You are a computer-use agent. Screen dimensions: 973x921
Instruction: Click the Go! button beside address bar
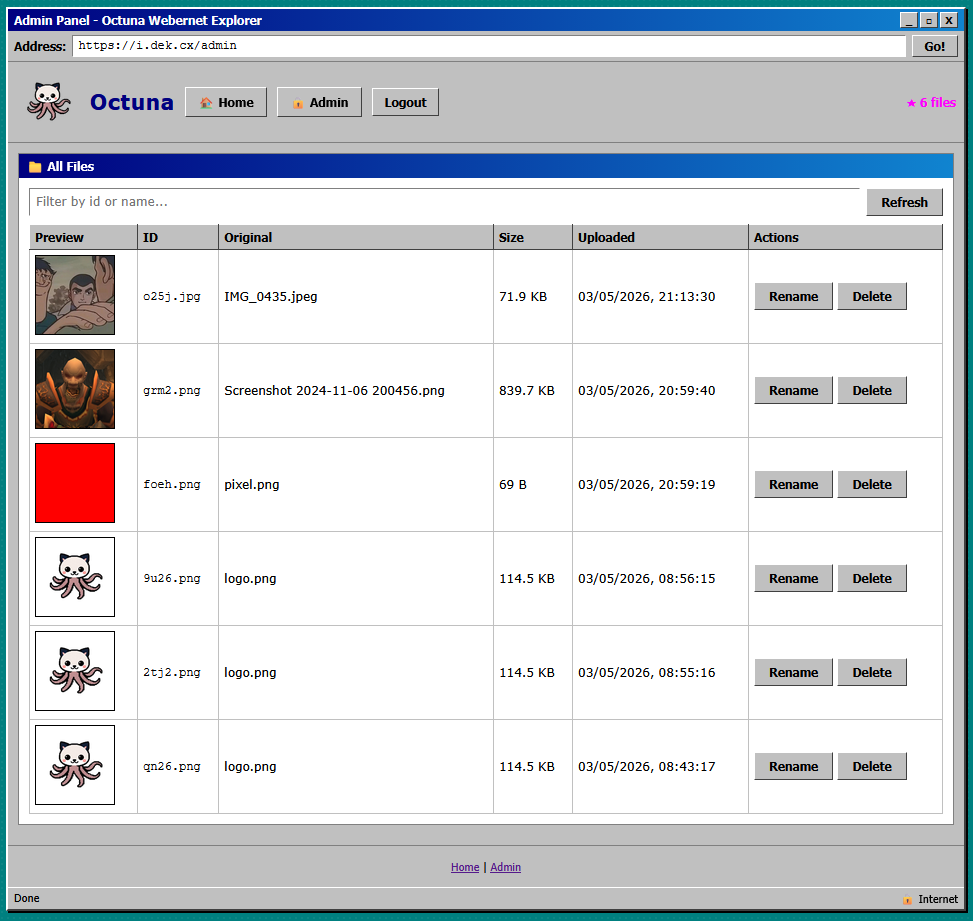click(x=935, y=47)
